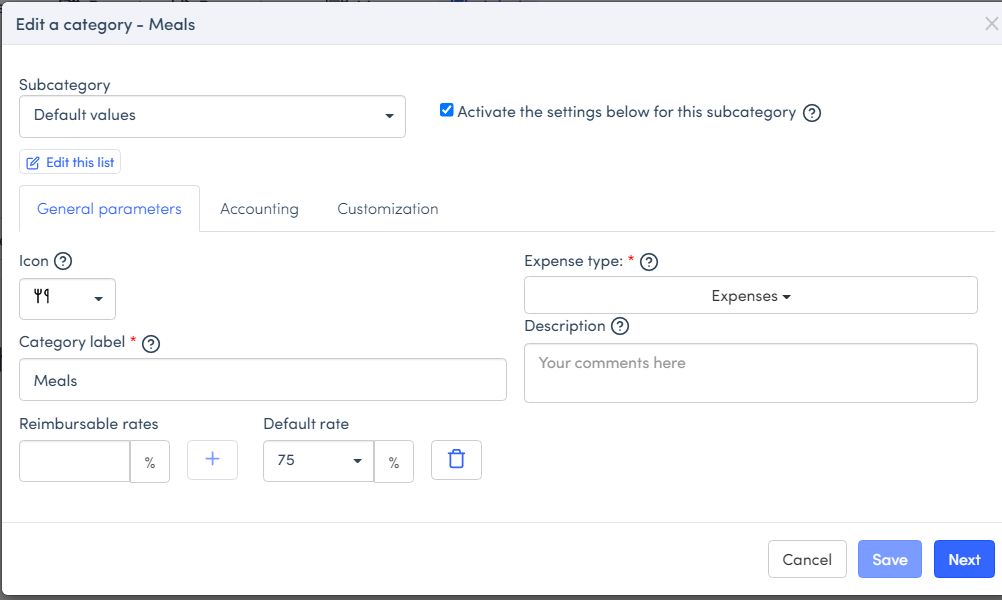
Task: Open the Expense type Expenses dropdown
Action: click(750, 296)
